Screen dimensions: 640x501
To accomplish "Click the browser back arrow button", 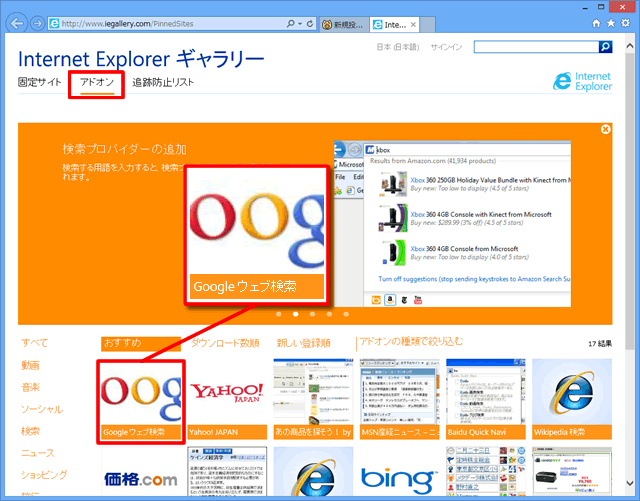I will click(x=16, y=22).
